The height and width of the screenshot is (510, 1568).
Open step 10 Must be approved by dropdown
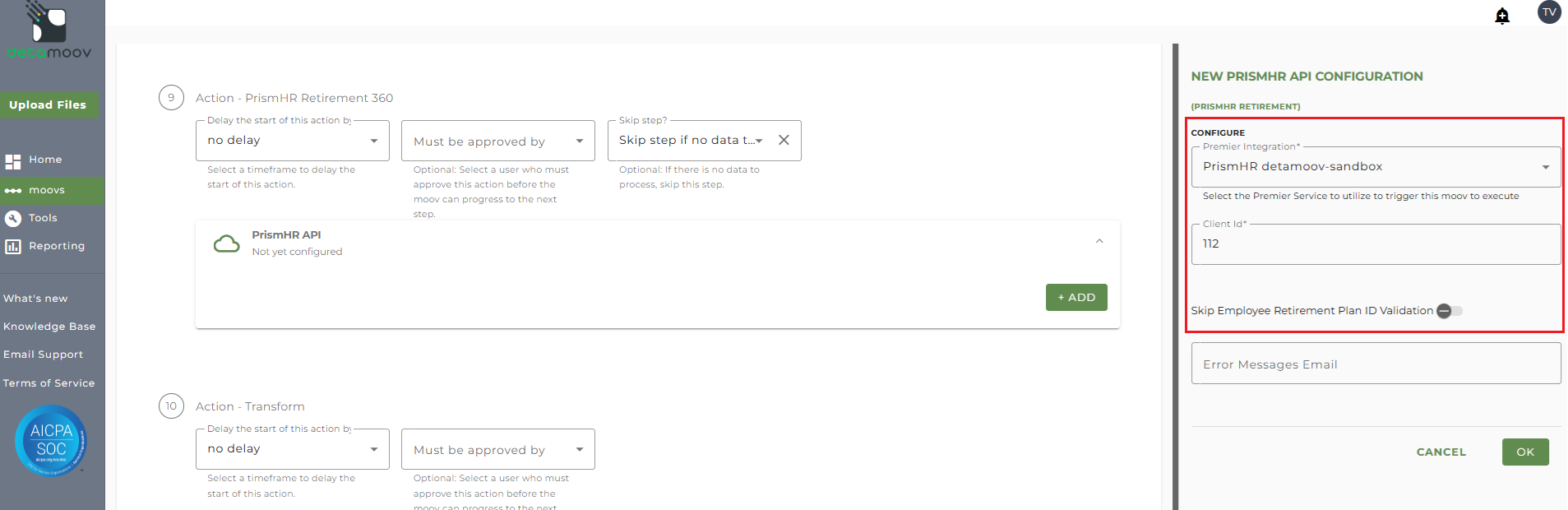tap(498, 449)
